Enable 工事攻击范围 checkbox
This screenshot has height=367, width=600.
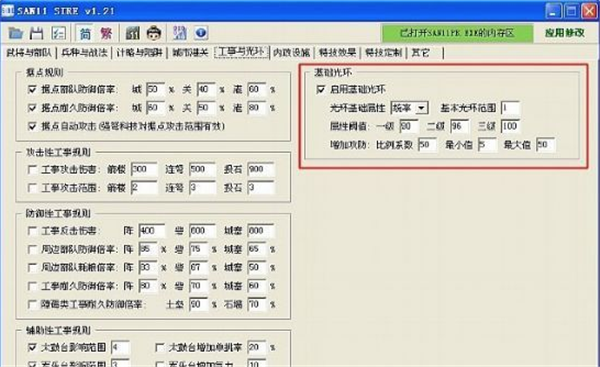pos(33,188)
